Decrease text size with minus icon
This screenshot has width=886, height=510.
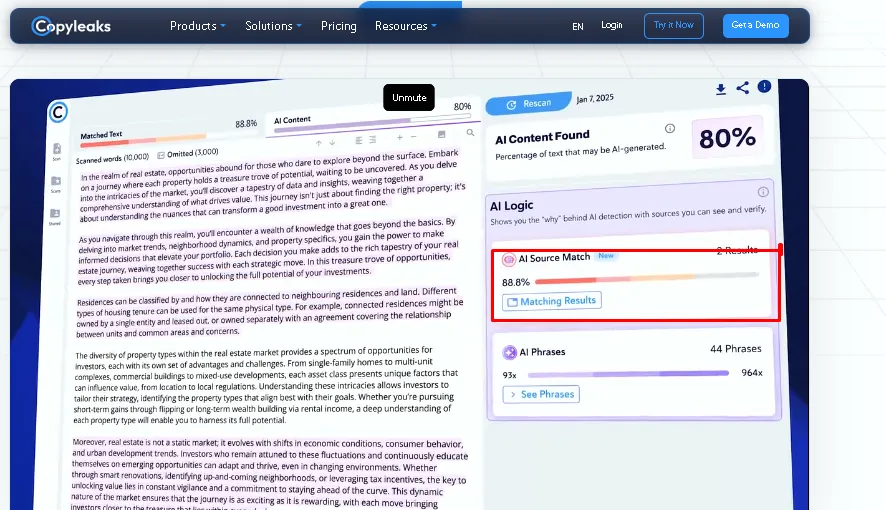click(x=414, y=137)
